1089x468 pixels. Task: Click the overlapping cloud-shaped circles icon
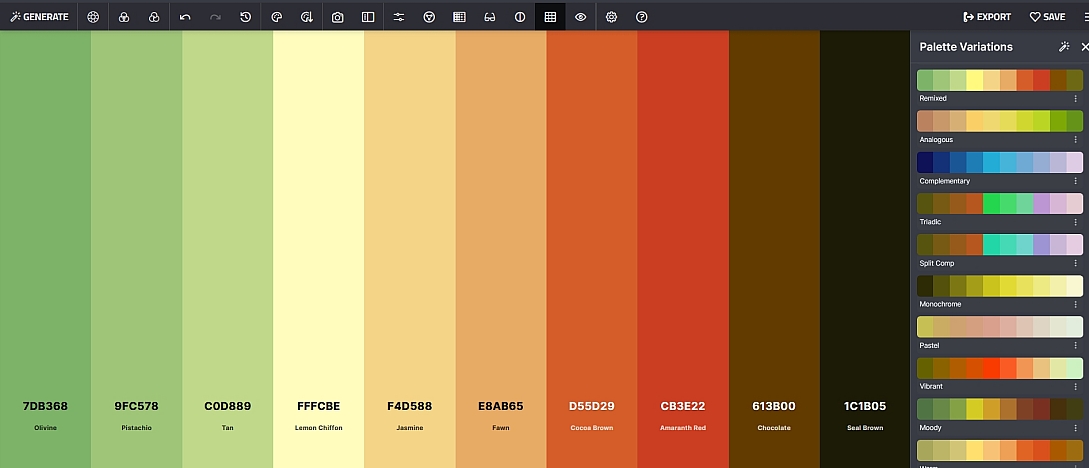[154, 17]
